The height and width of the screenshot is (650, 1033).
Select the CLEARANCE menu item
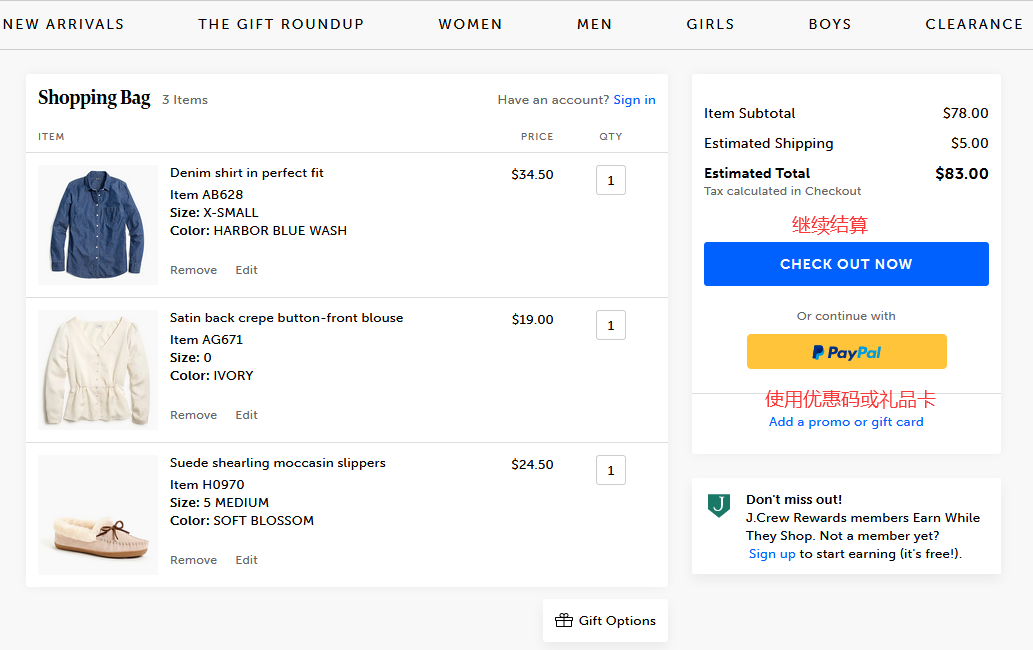tap(973, 24)
